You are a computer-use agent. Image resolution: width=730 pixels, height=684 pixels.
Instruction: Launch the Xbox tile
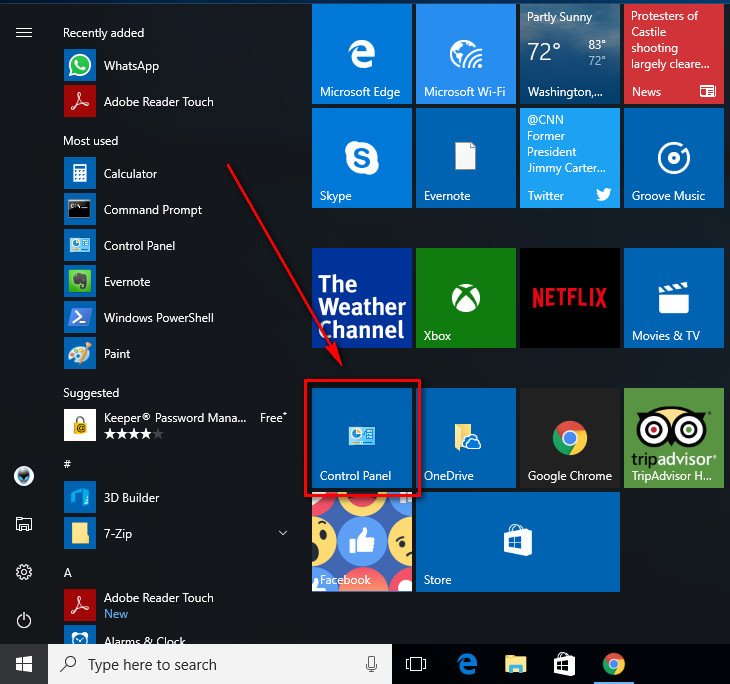pyautogui.click(x=466, y=298)
